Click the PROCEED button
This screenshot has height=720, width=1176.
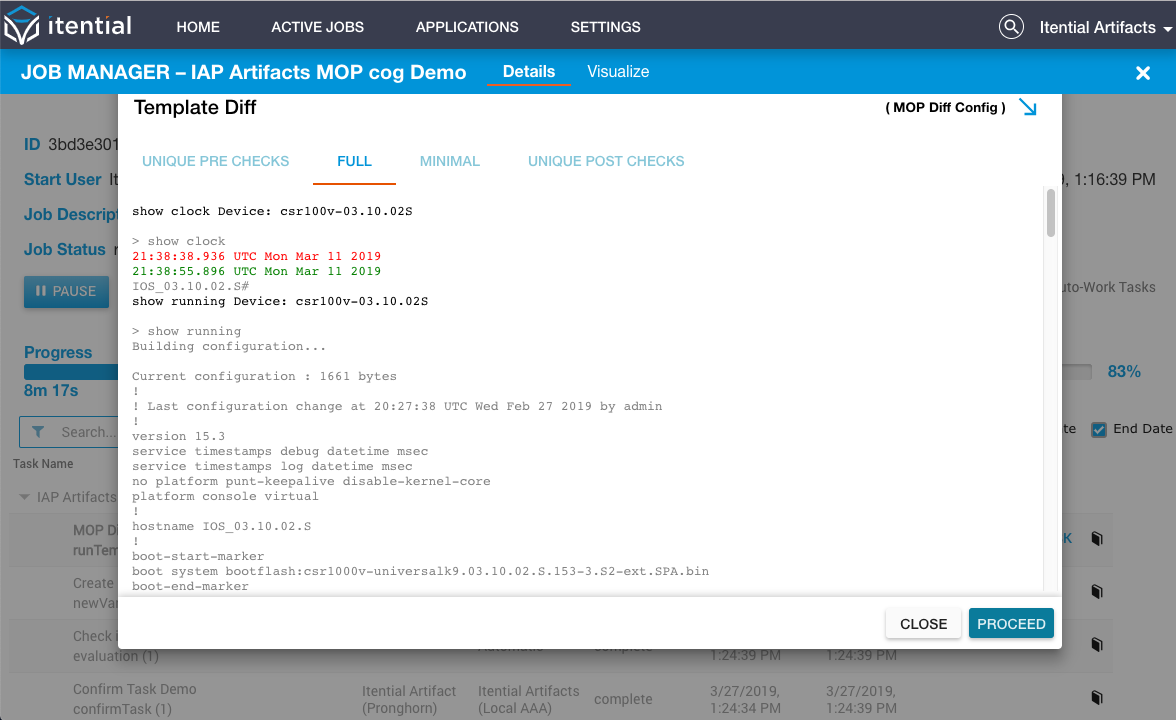(x=1011, y=624)
